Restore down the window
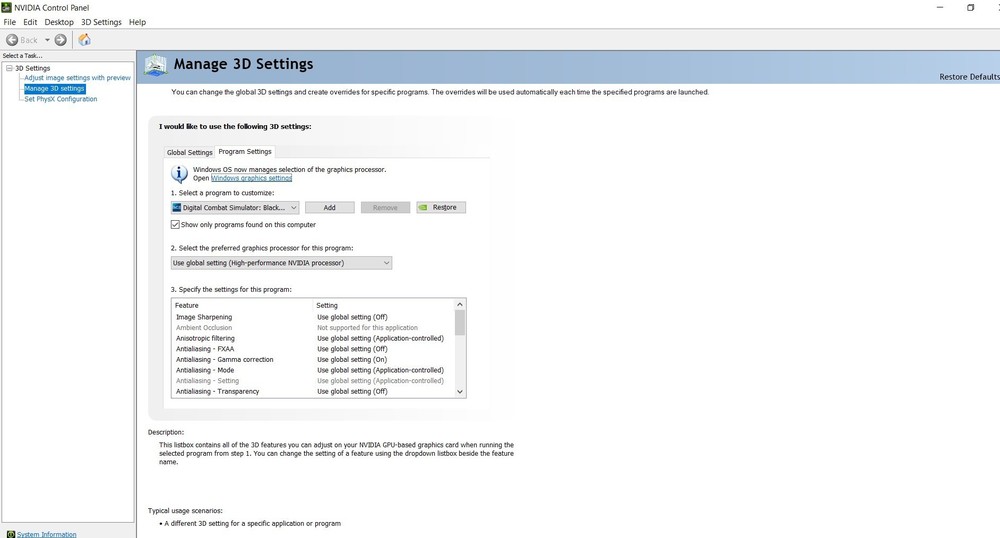The height and width of the screenshot is (538, 1000). pos(971,8)
